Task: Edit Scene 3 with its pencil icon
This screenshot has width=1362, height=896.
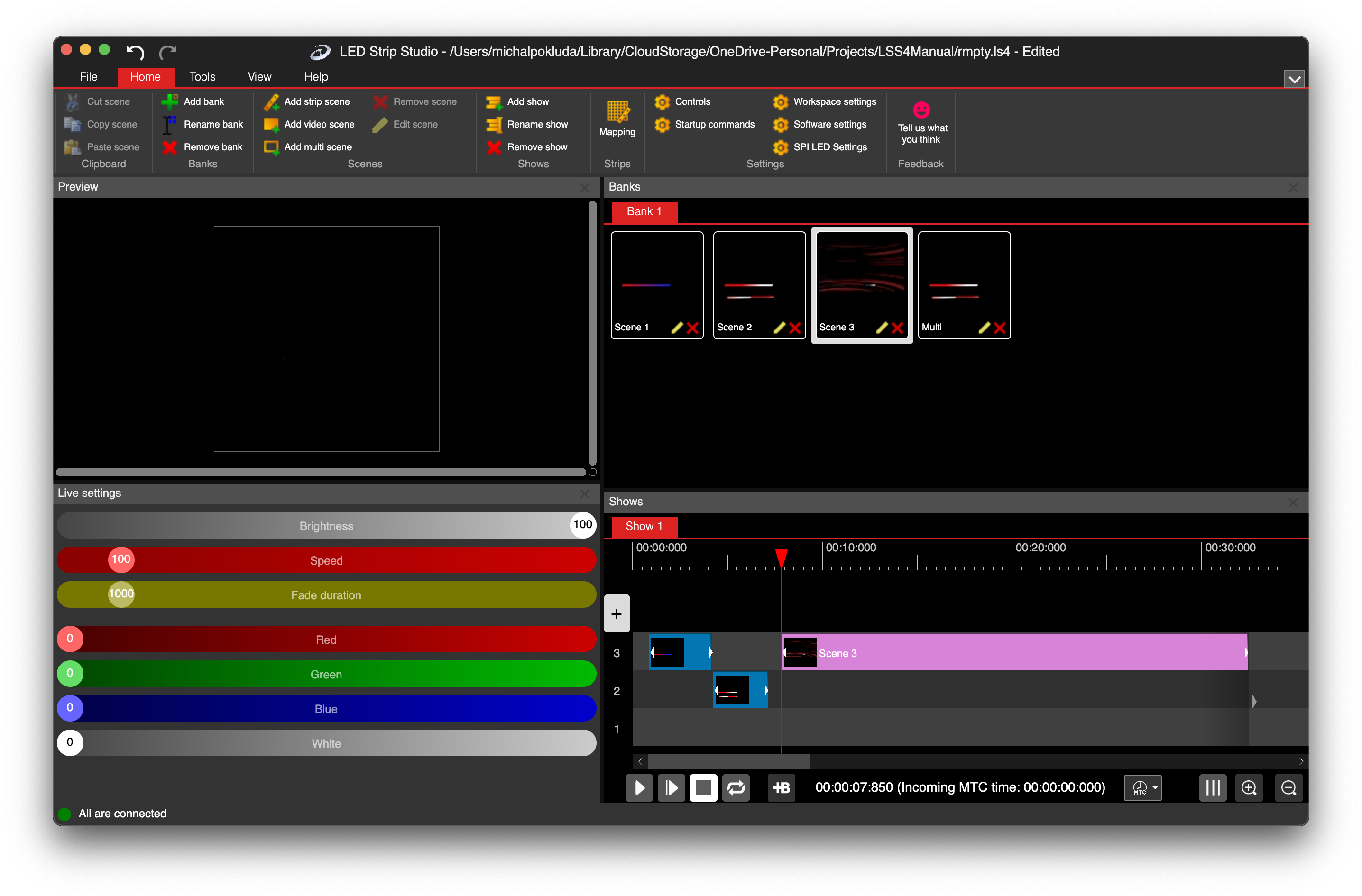Action: tap(882, 327)
